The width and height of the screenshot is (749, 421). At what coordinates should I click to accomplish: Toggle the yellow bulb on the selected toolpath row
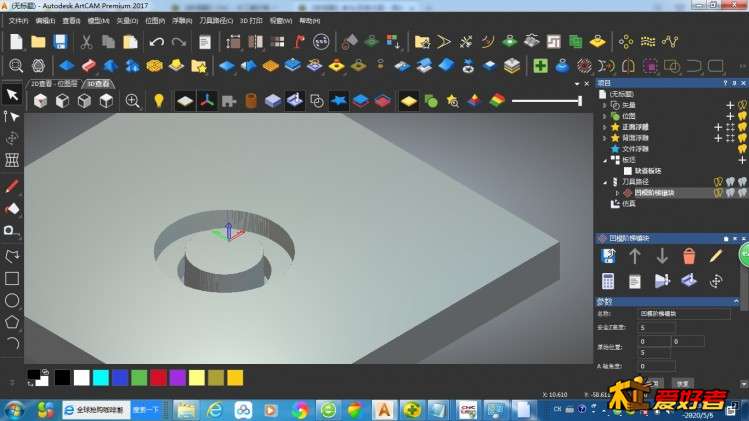click(718, 193)
